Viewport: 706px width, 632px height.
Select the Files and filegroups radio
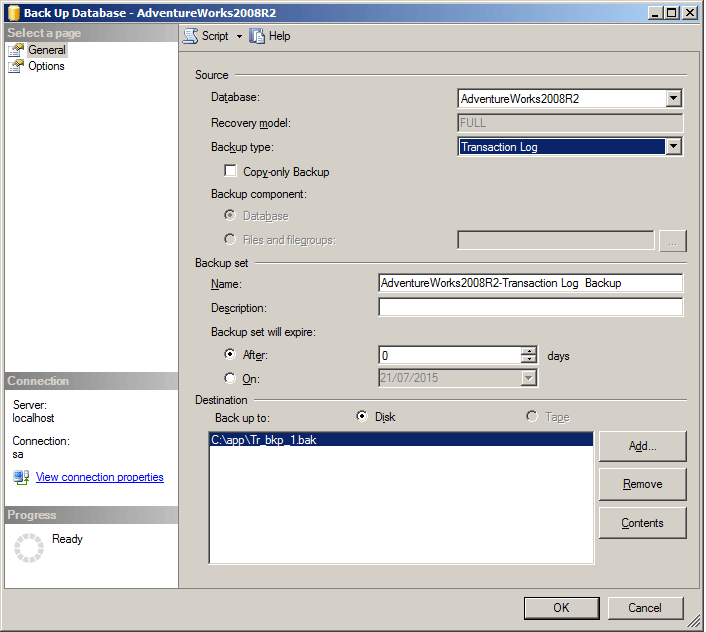coord(230,239)
